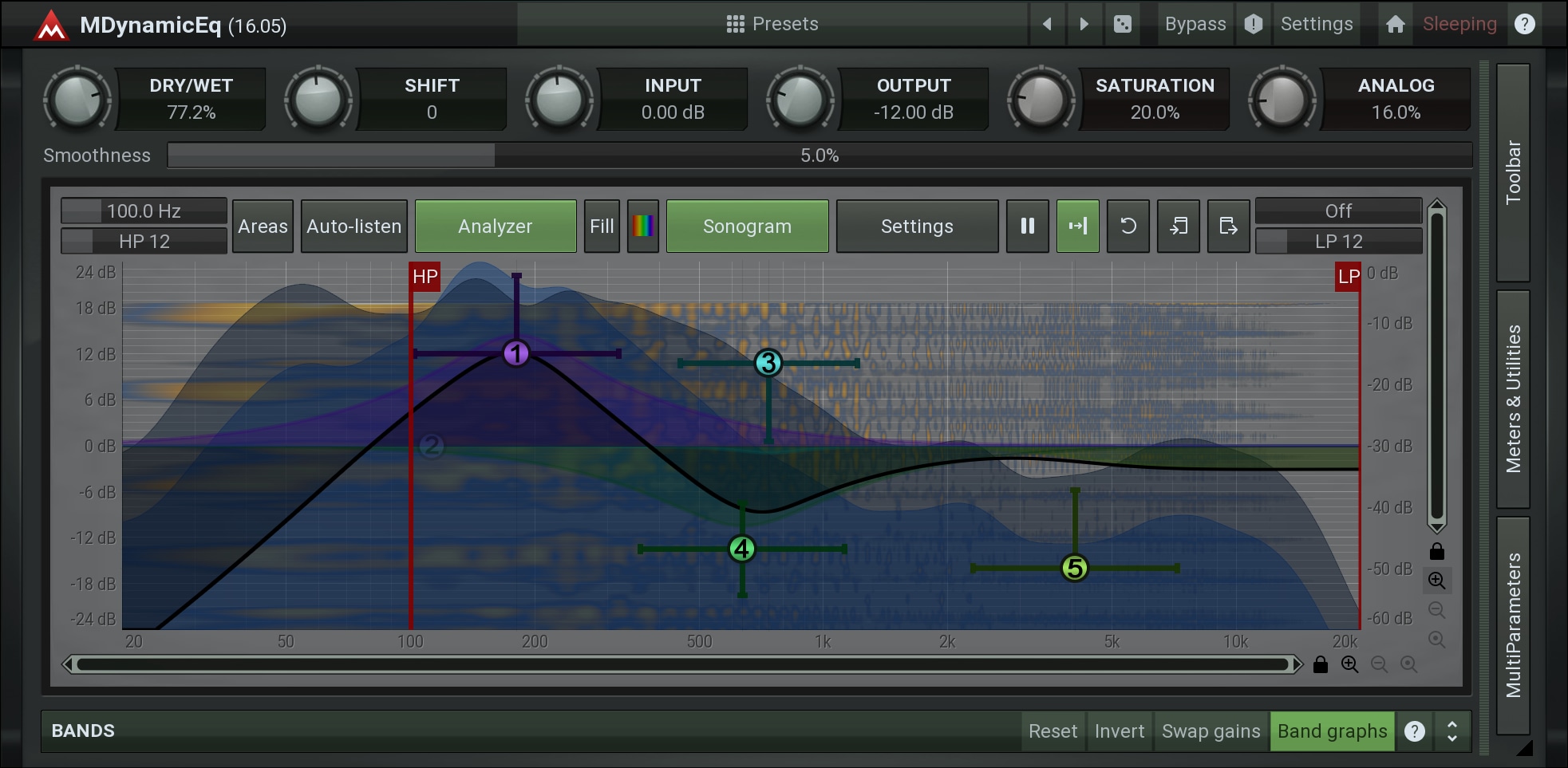Viewport: 1568px width, 768px height.
Task: Zoom in vertically with the magnifier plus
Action: point(1437,581)
